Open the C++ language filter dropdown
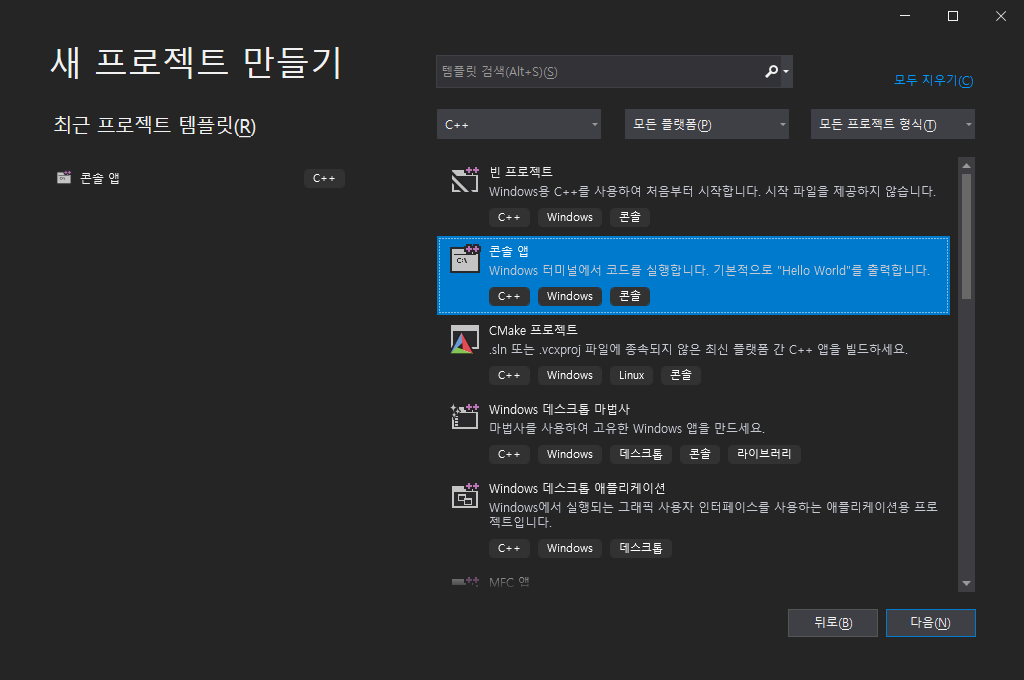 point(519,124)
